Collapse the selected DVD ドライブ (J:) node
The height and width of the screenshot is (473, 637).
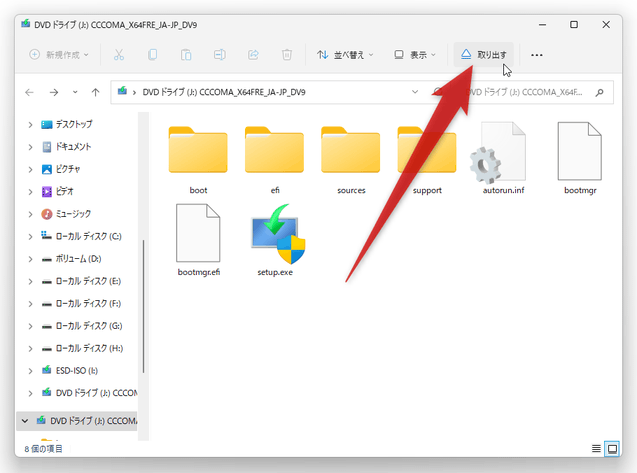25,421
